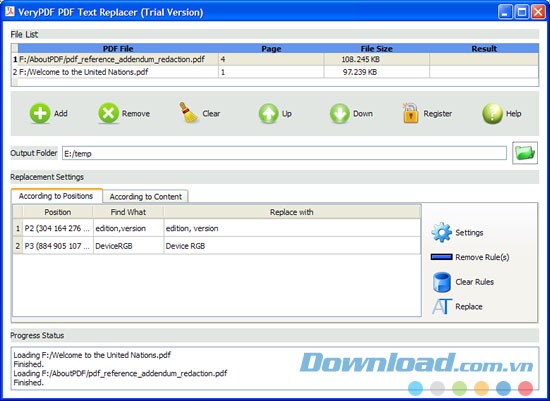550x401 pixels.
Task: Open Help via question mark icon
Action: click(x=492, y=114)
